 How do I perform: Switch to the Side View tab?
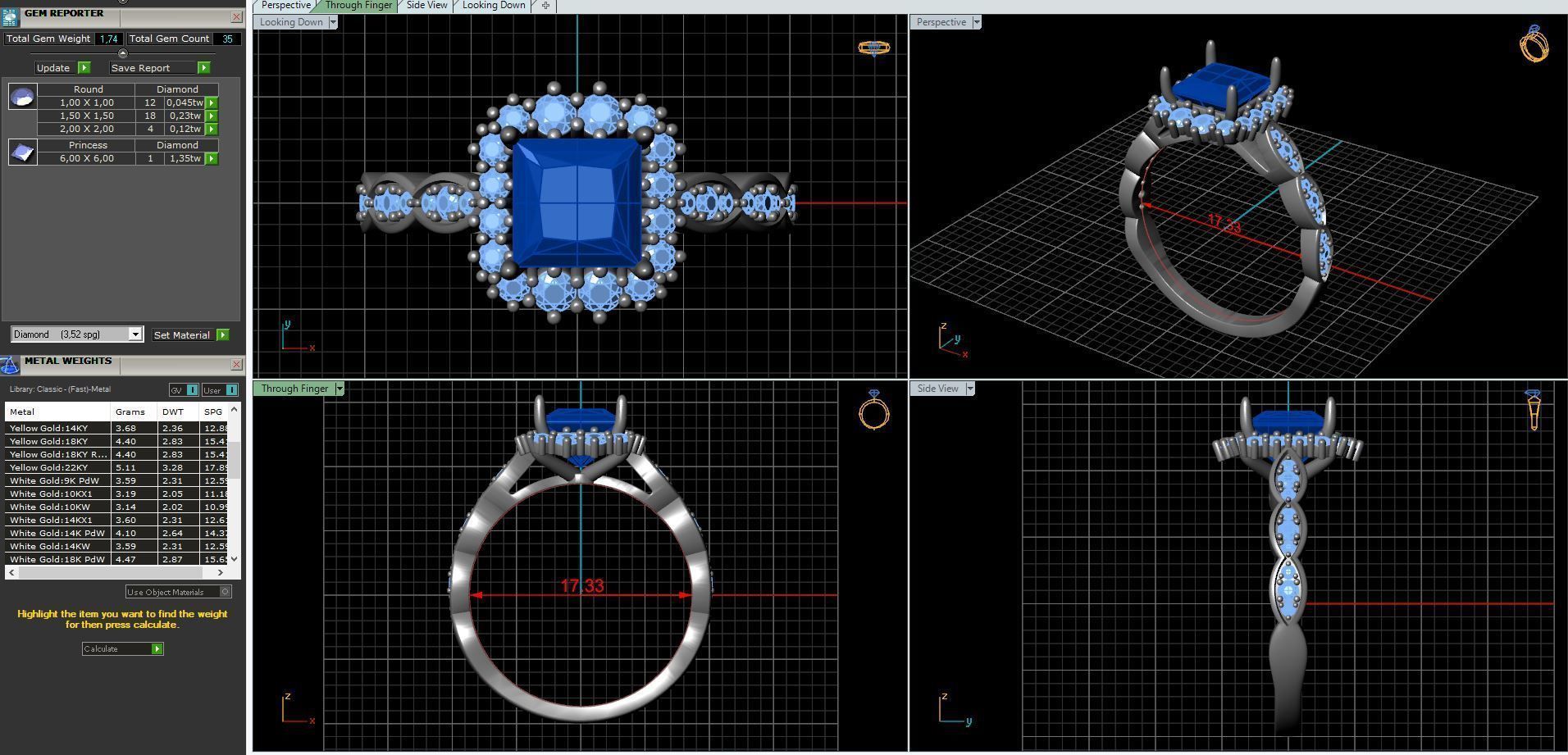pos(427,6)
